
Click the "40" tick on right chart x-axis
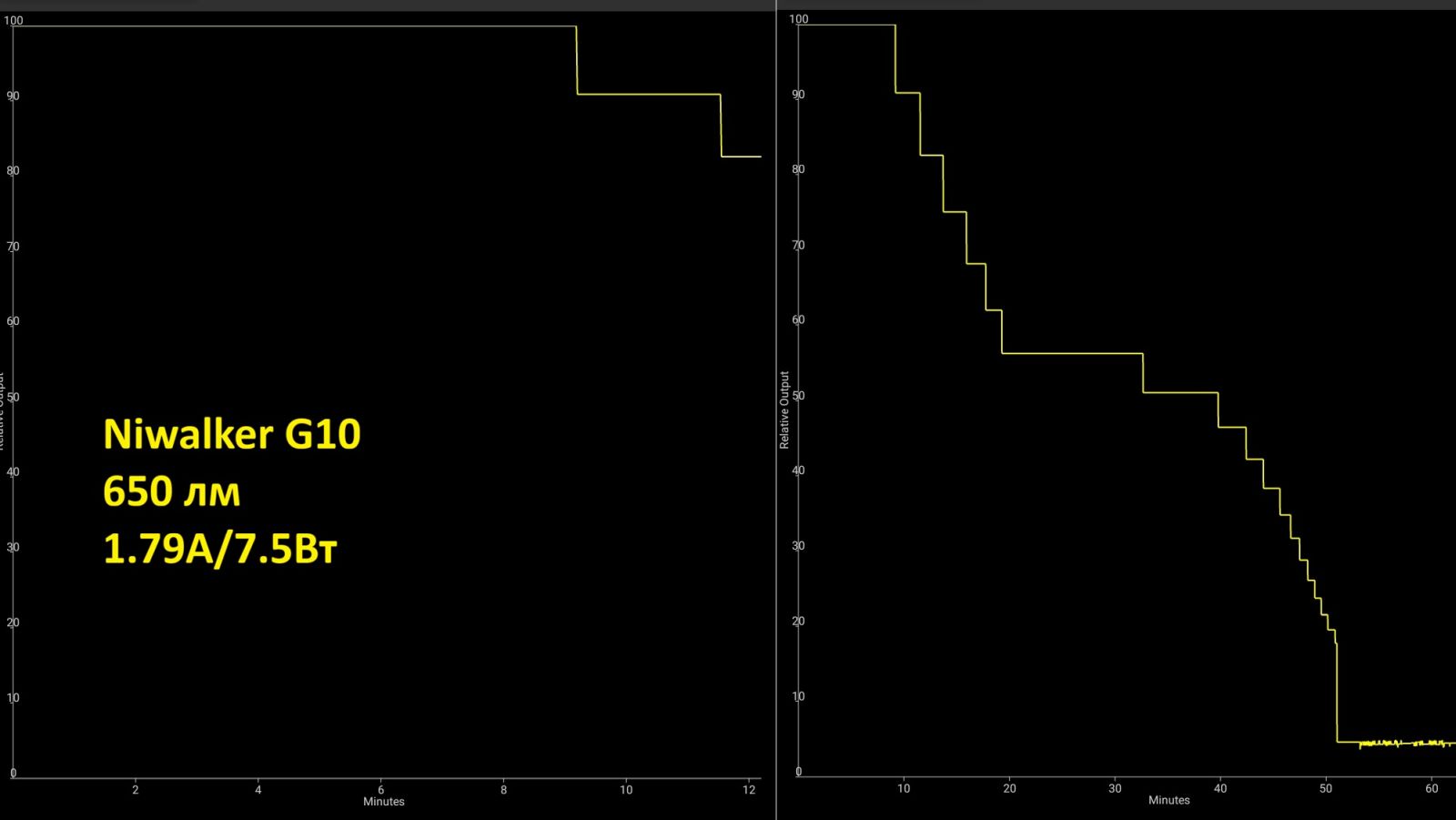coord(1220,788)
